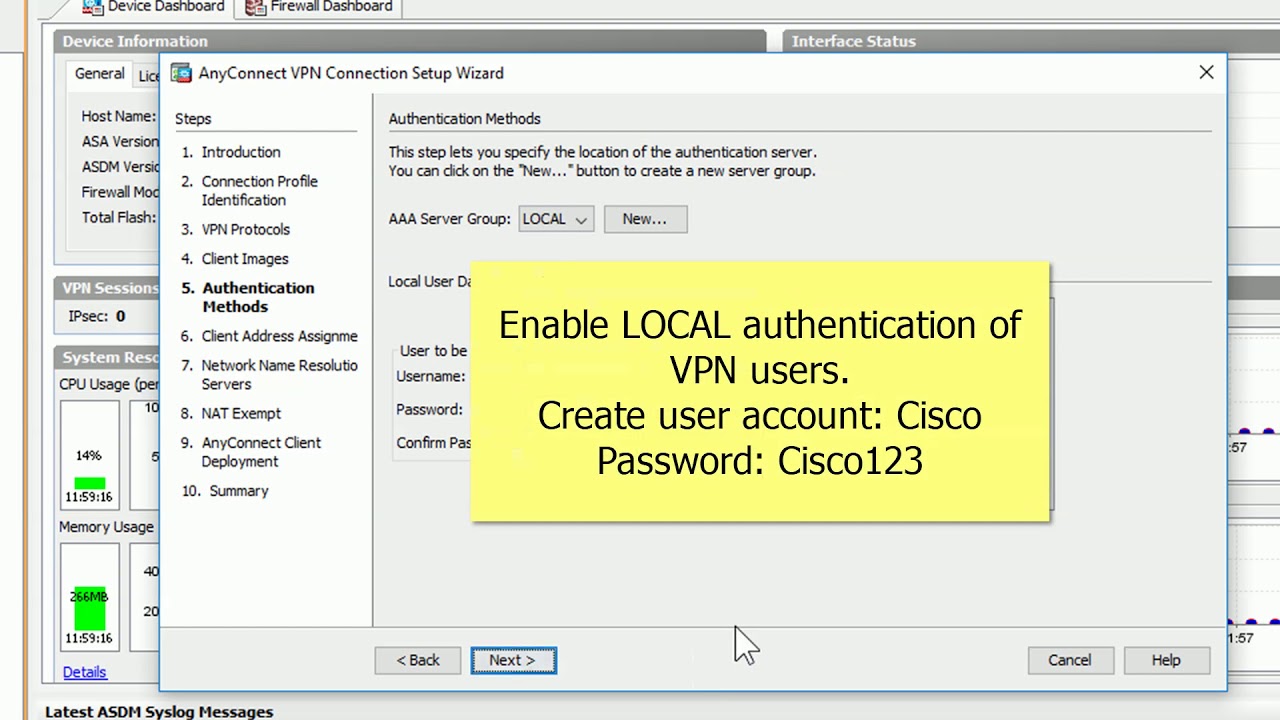The width and height of the screenshot is (1280, 720).
Task: Click the Device Information panel header
Action: 410,41
